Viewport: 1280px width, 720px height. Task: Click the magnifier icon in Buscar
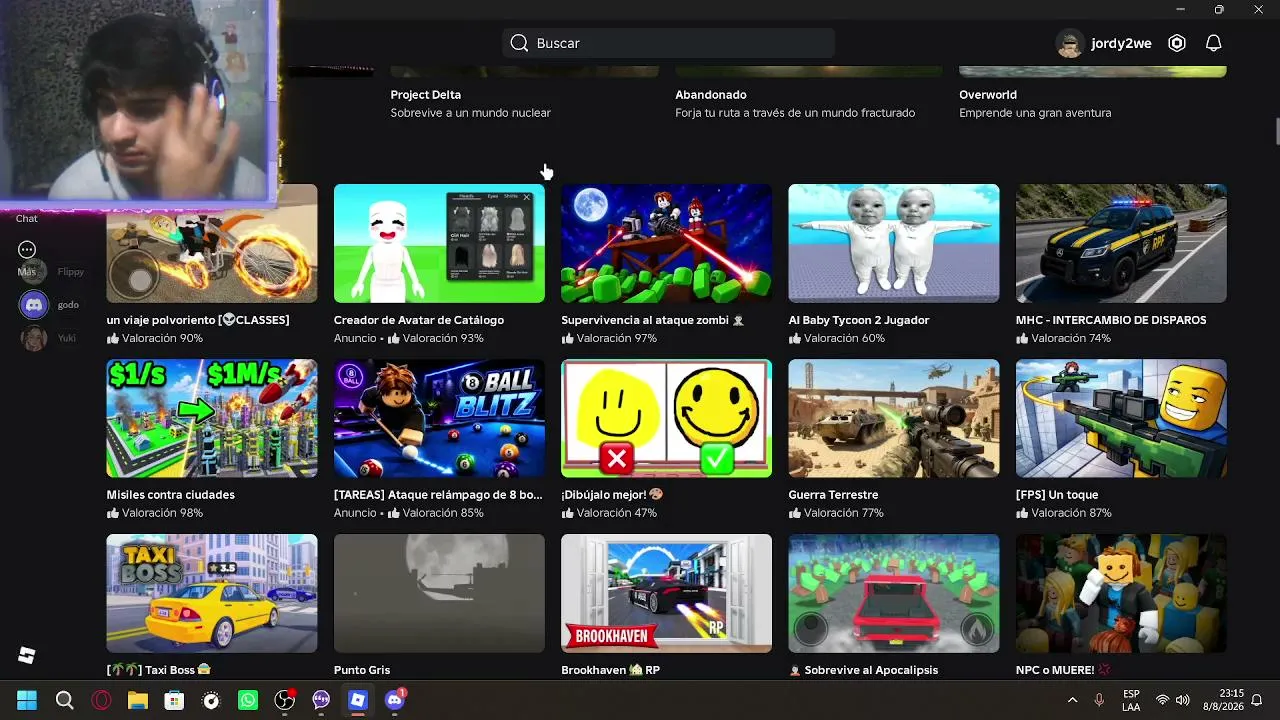pos(519,43)
